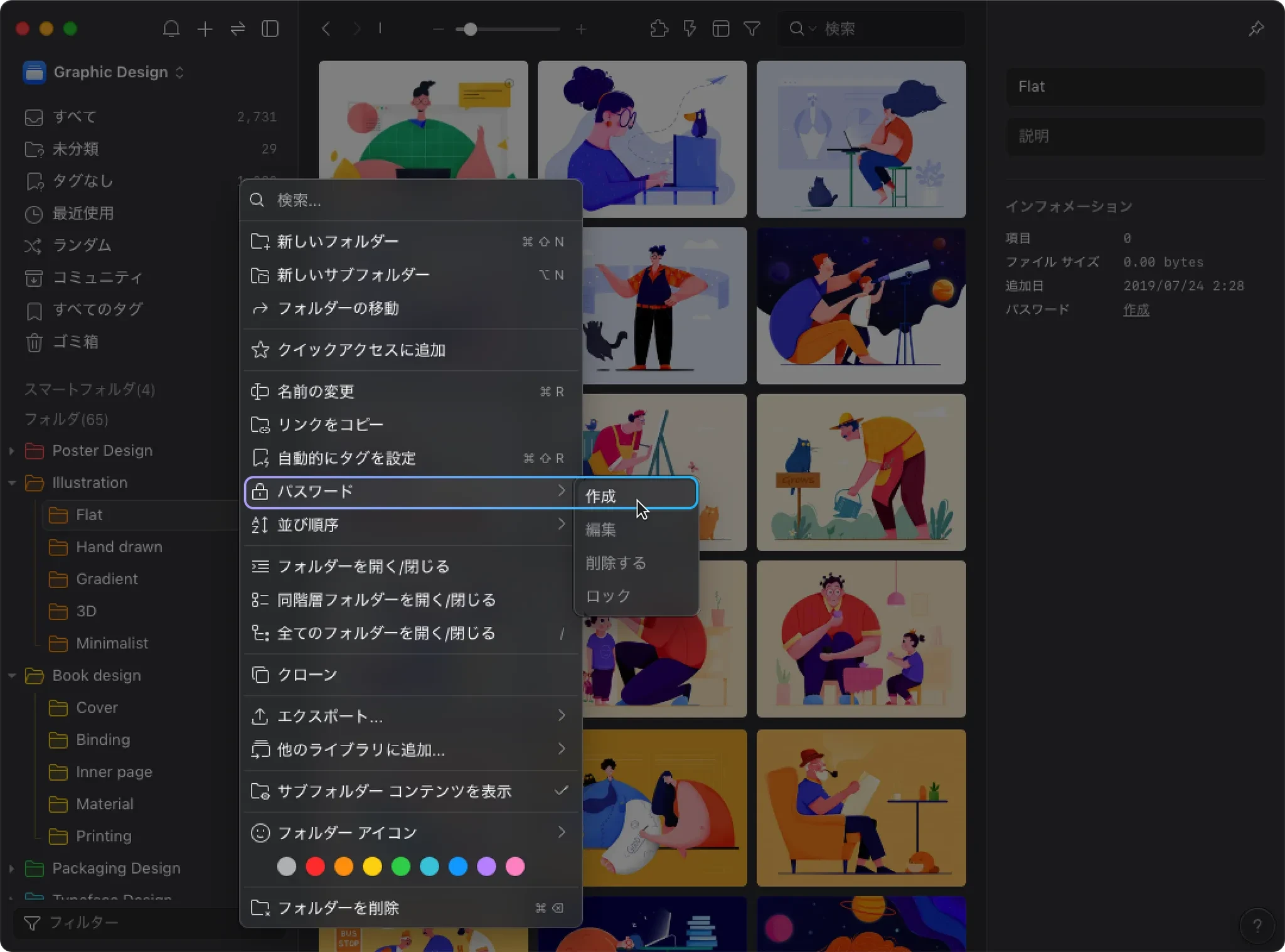Choose 名前の変更 menu item
1285x952 pixels.
coord(410,392)
